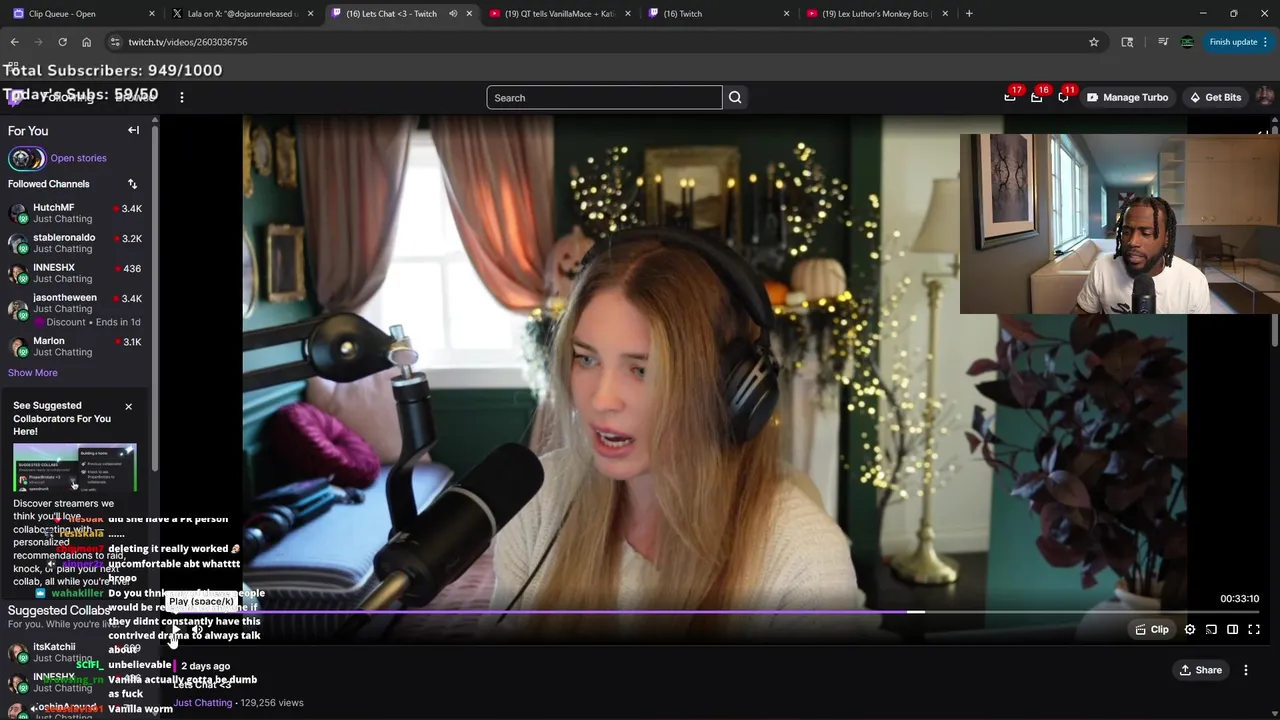The width and height of the screenshot is (1280, 720).
Task: Enter fullscreen on the video player
Action: point(1254,630)
